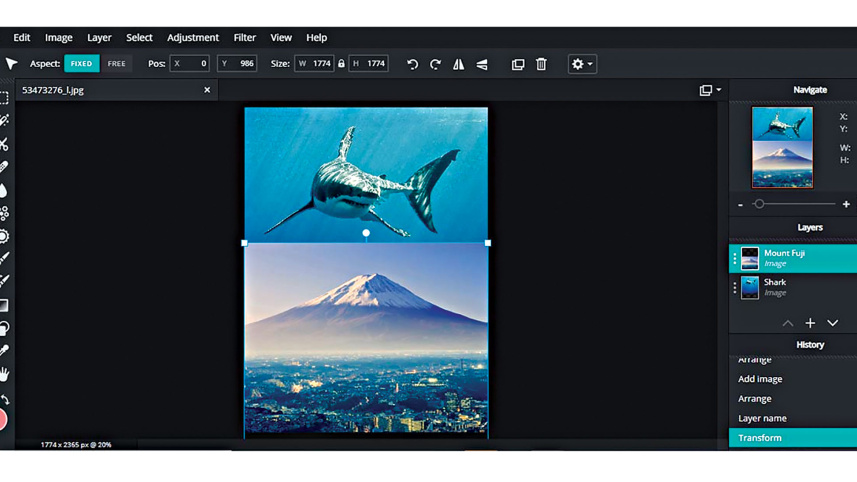Screen dimensions: 857x482
Task: Set aspect to FIXED
Action: [x=81, y=64]
